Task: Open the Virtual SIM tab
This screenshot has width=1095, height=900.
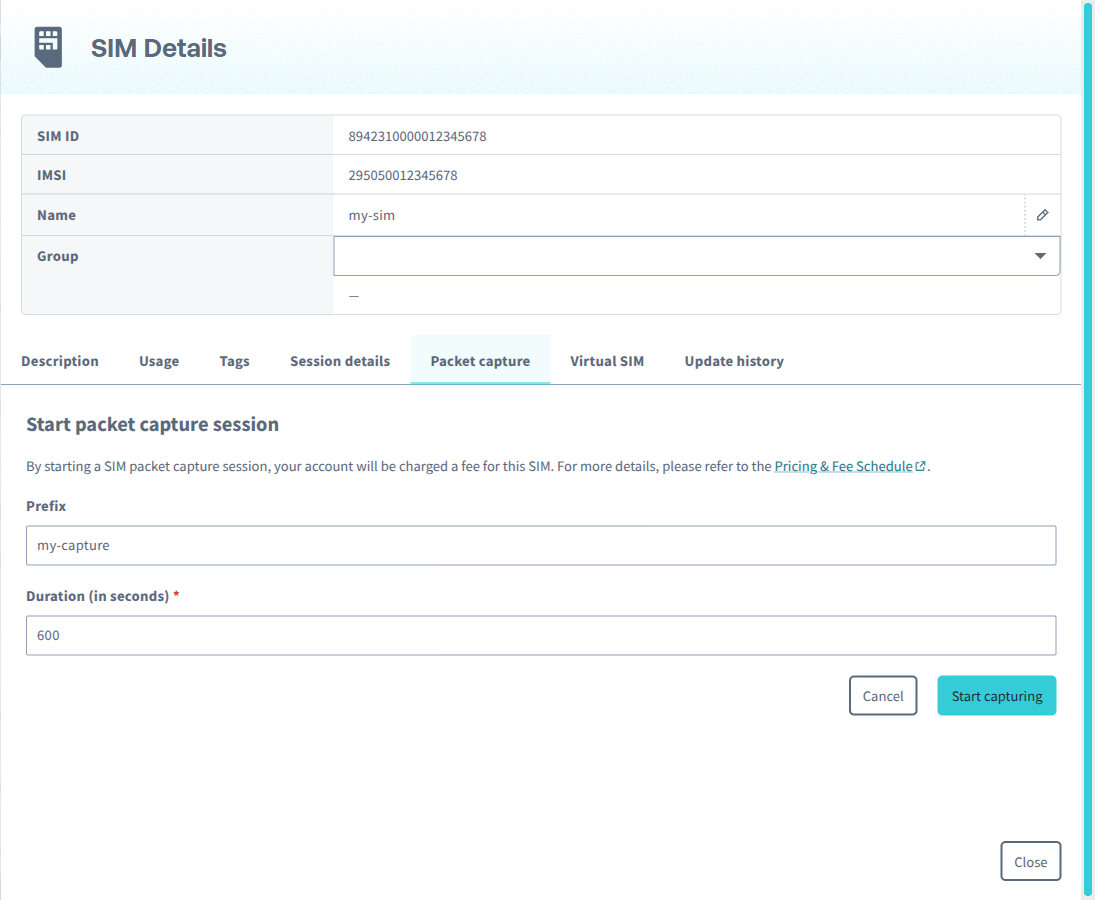Action: click(607, 361)
